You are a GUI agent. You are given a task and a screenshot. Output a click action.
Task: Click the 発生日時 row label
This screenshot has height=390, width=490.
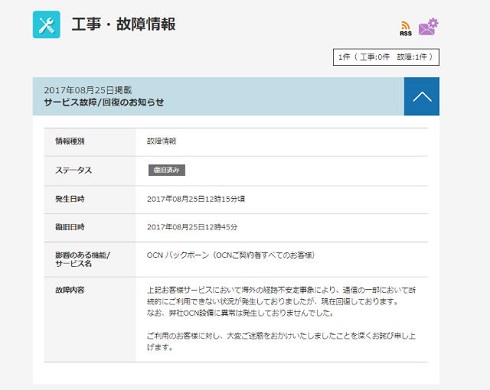70,199
